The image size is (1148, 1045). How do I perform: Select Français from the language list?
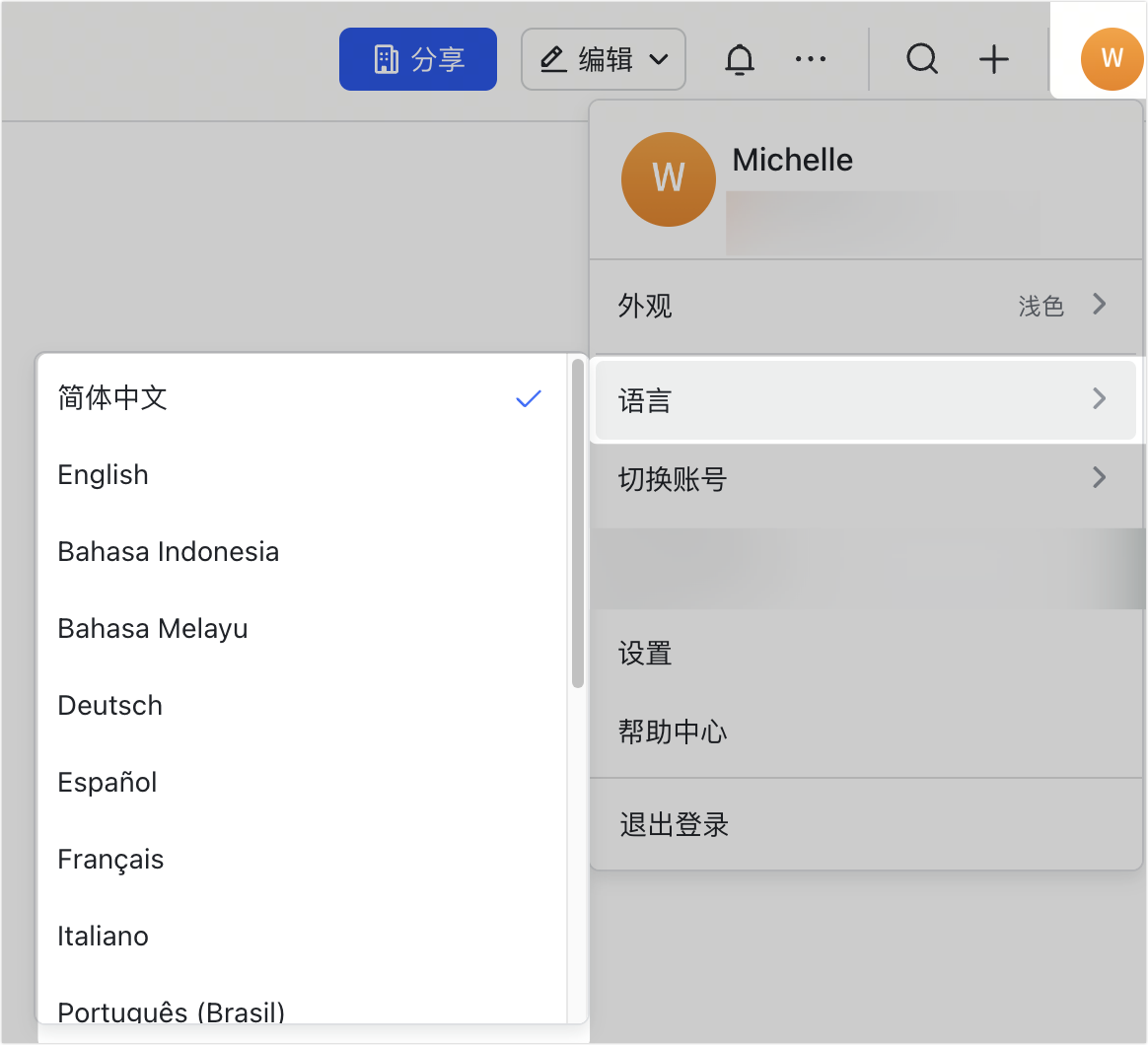tap(110, 859)
